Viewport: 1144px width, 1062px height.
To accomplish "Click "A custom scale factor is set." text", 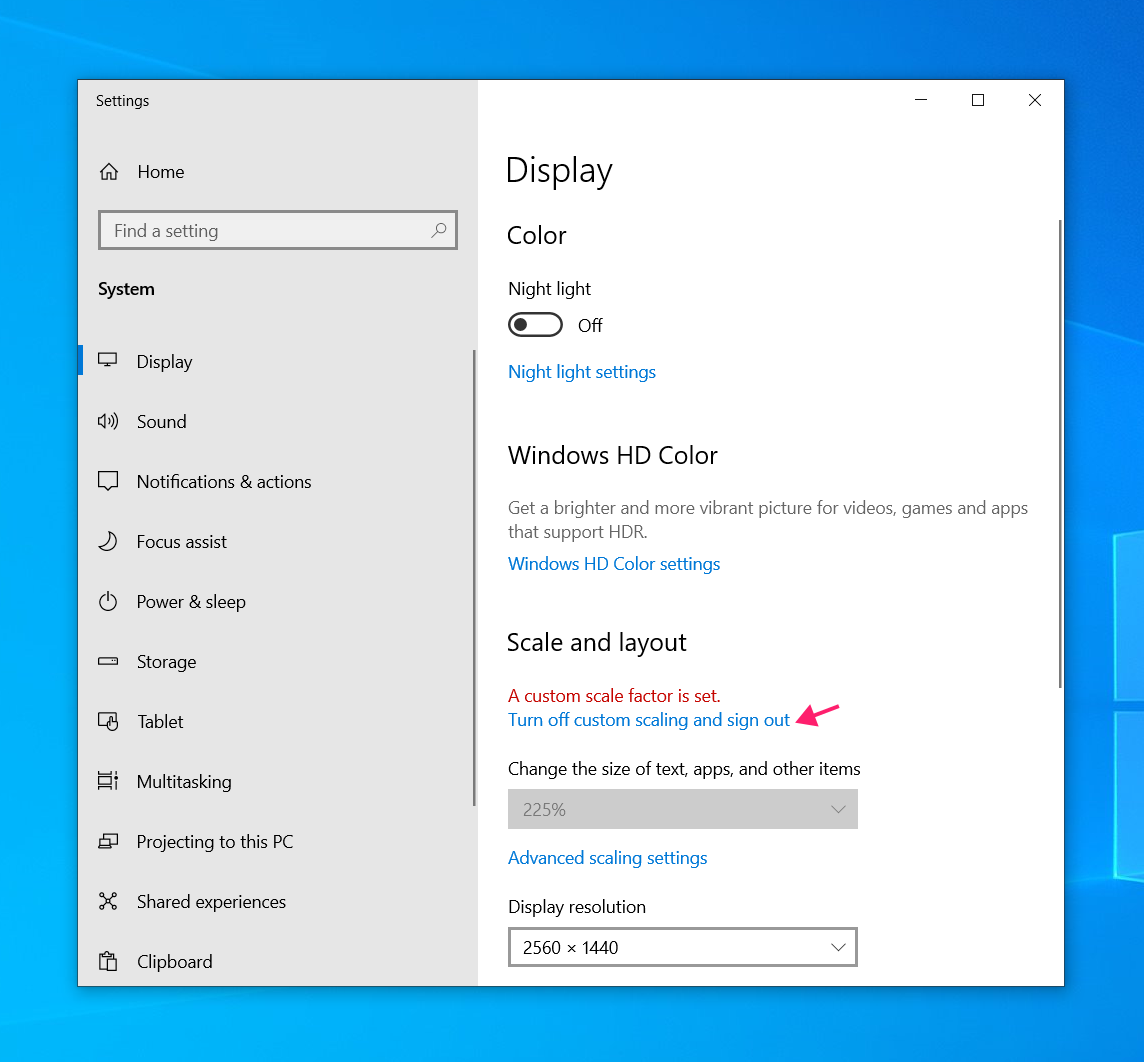I will tap(614, 696).
